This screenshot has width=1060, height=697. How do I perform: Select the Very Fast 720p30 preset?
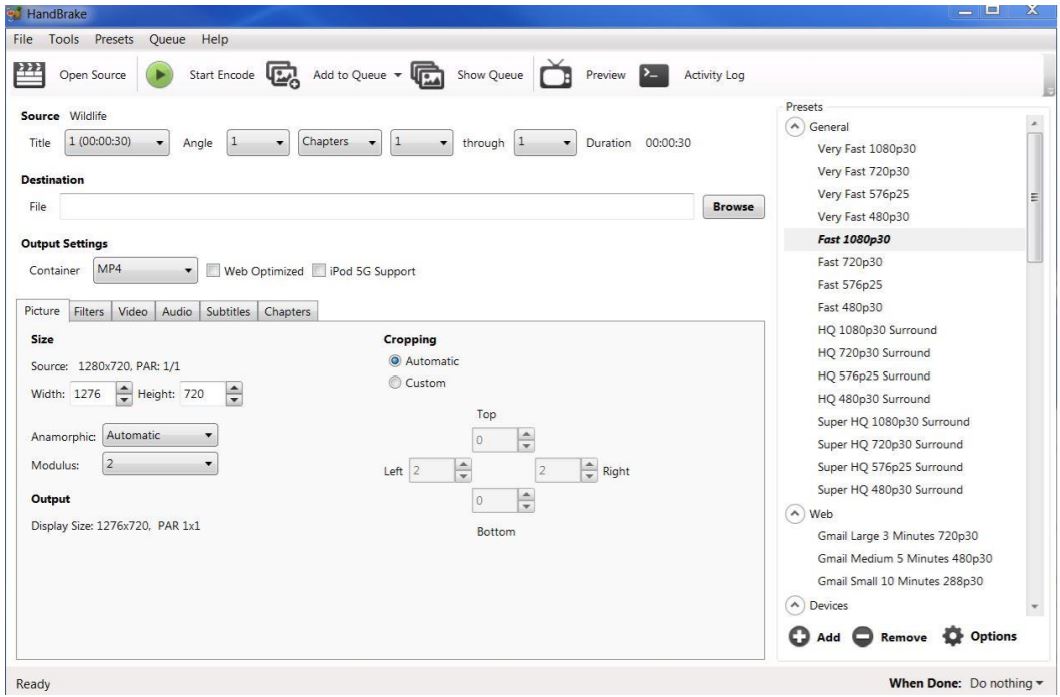(x=863, y=172)
